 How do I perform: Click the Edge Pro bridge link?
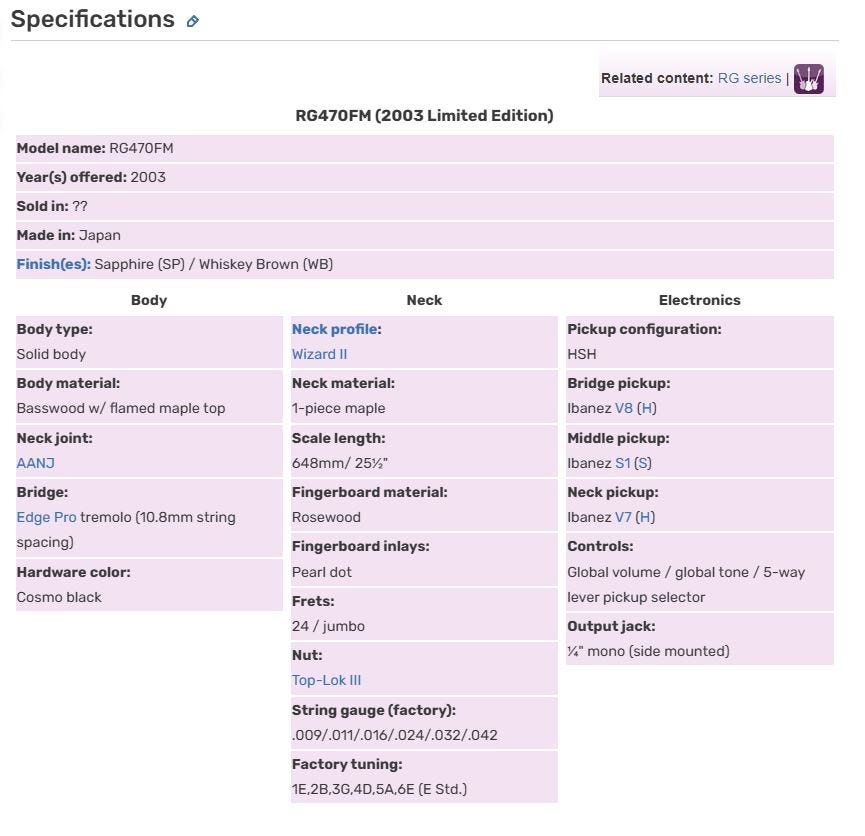pos(46,517)
